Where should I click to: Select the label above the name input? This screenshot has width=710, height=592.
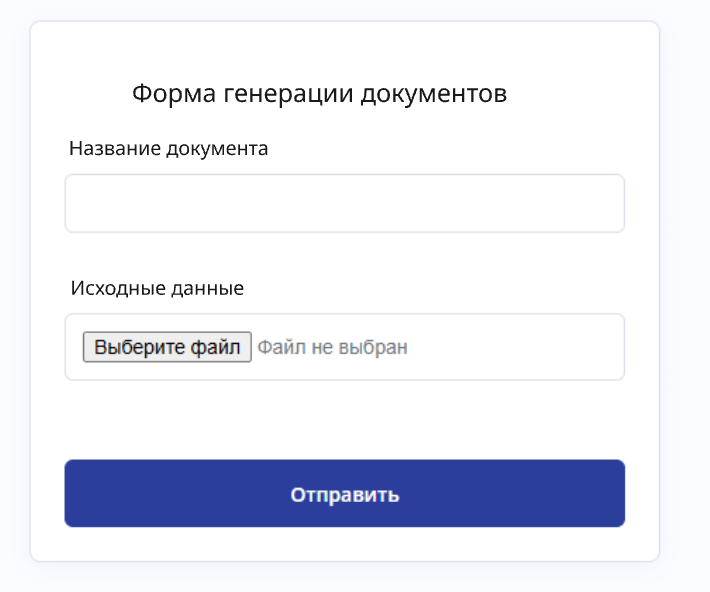(169, 149)
